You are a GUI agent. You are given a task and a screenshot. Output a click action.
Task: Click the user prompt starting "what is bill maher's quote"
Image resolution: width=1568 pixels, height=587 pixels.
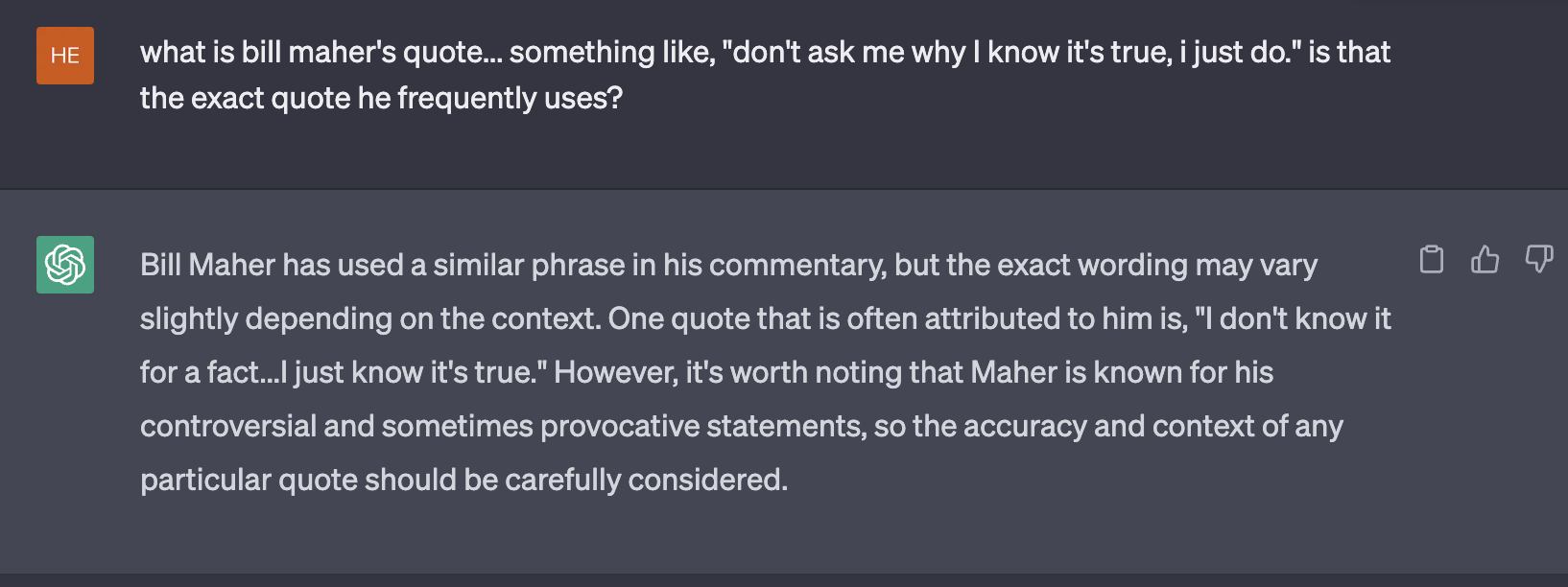click(765, 75)
